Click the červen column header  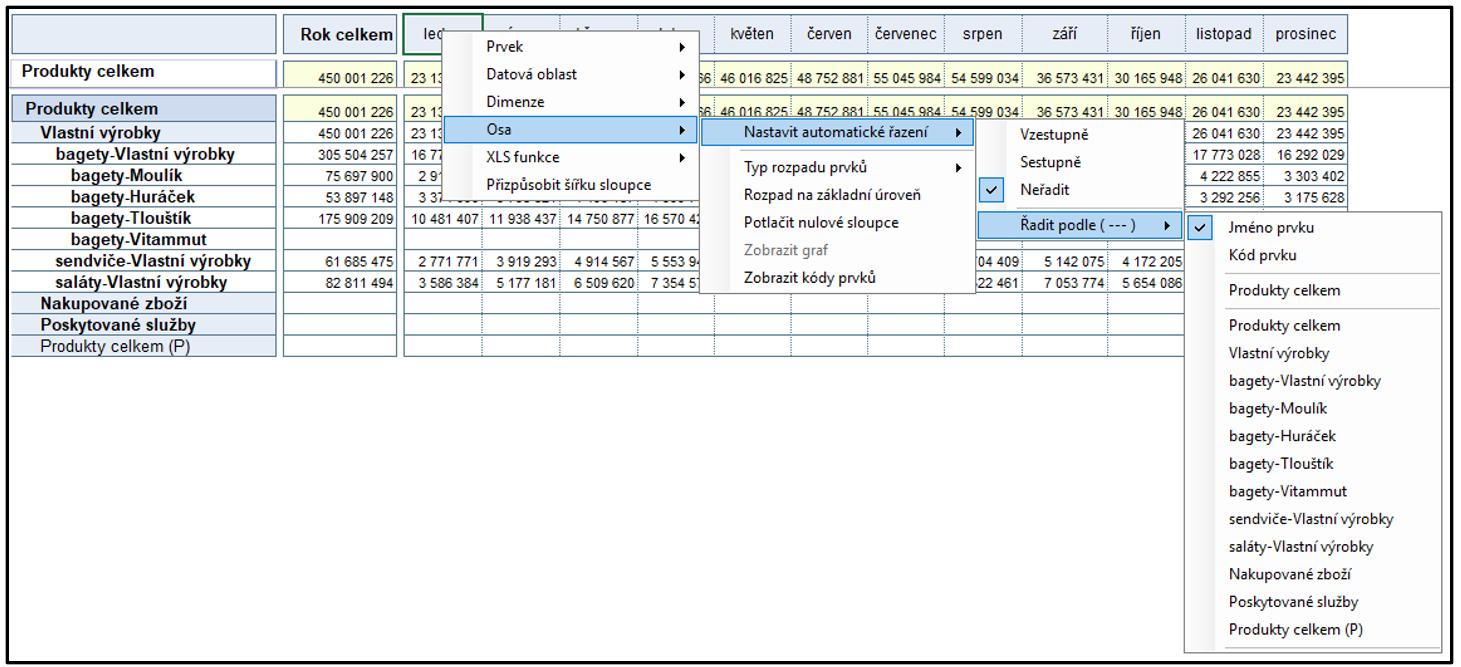pos(829,34)
